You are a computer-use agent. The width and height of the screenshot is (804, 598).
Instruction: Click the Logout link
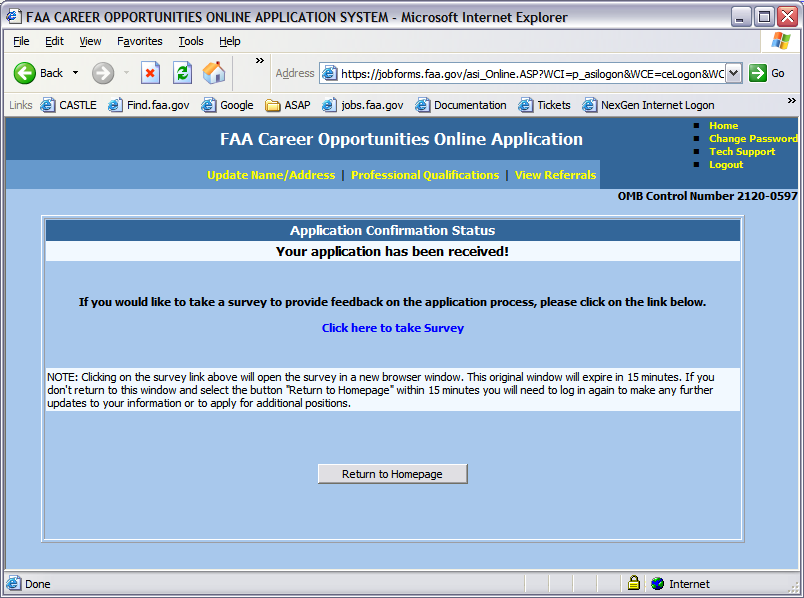726,165
